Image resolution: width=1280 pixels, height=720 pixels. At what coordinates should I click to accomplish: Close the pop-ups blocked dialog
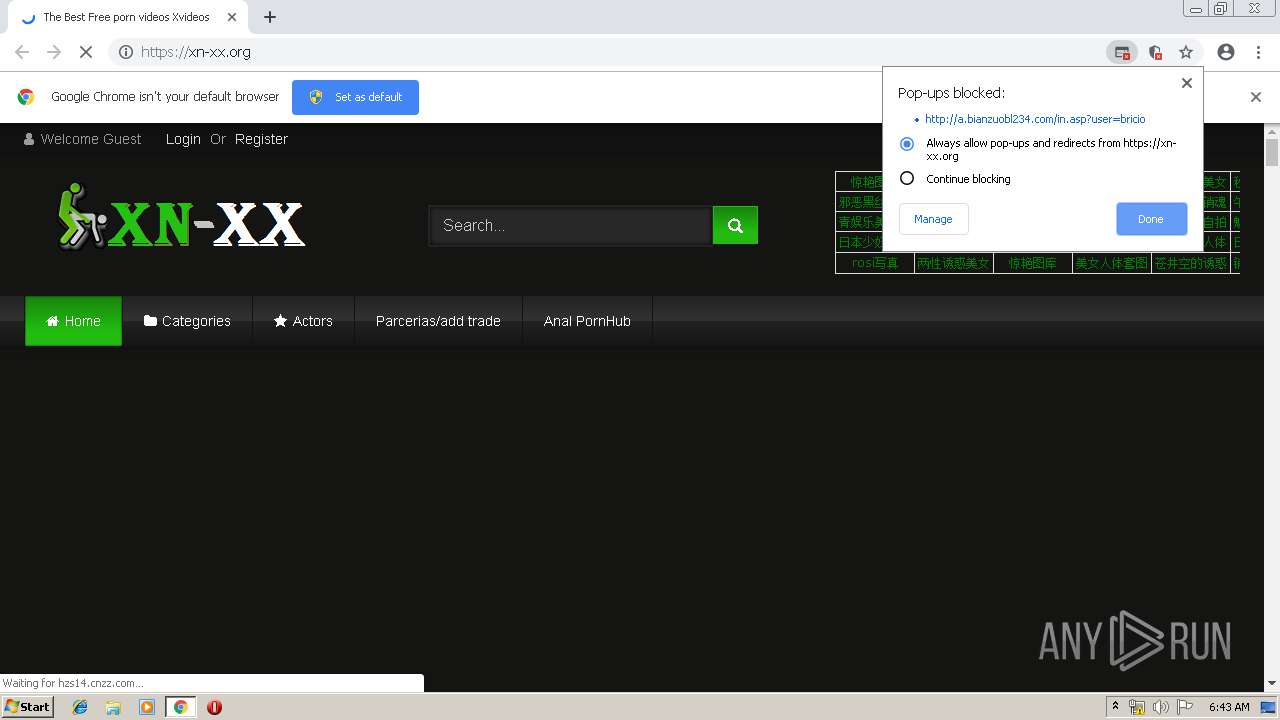pos(1187,83)
